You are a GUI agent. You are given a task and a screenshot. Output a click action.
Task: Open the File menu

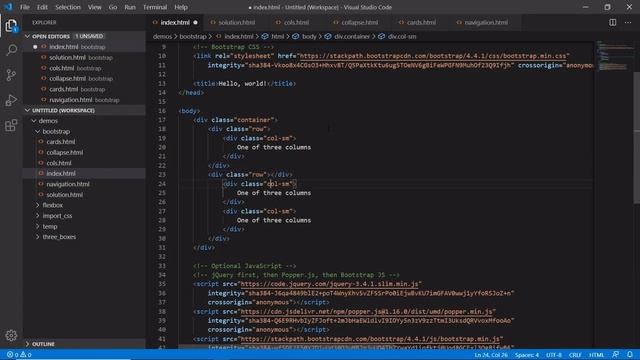click(24, 7)
